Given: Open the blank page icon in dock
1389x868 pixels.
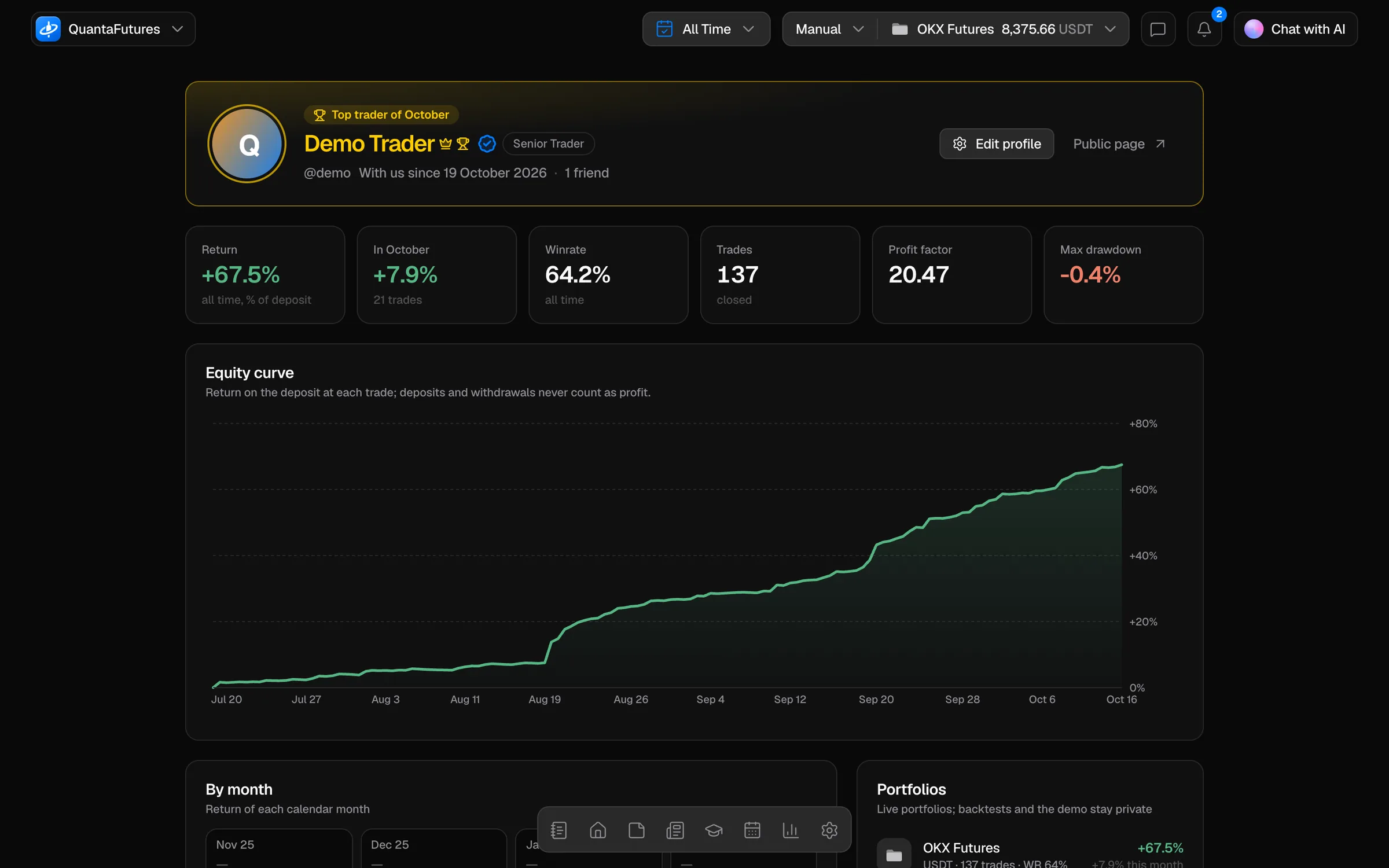Looking at the screenshot, I should [x=636, y=830].
